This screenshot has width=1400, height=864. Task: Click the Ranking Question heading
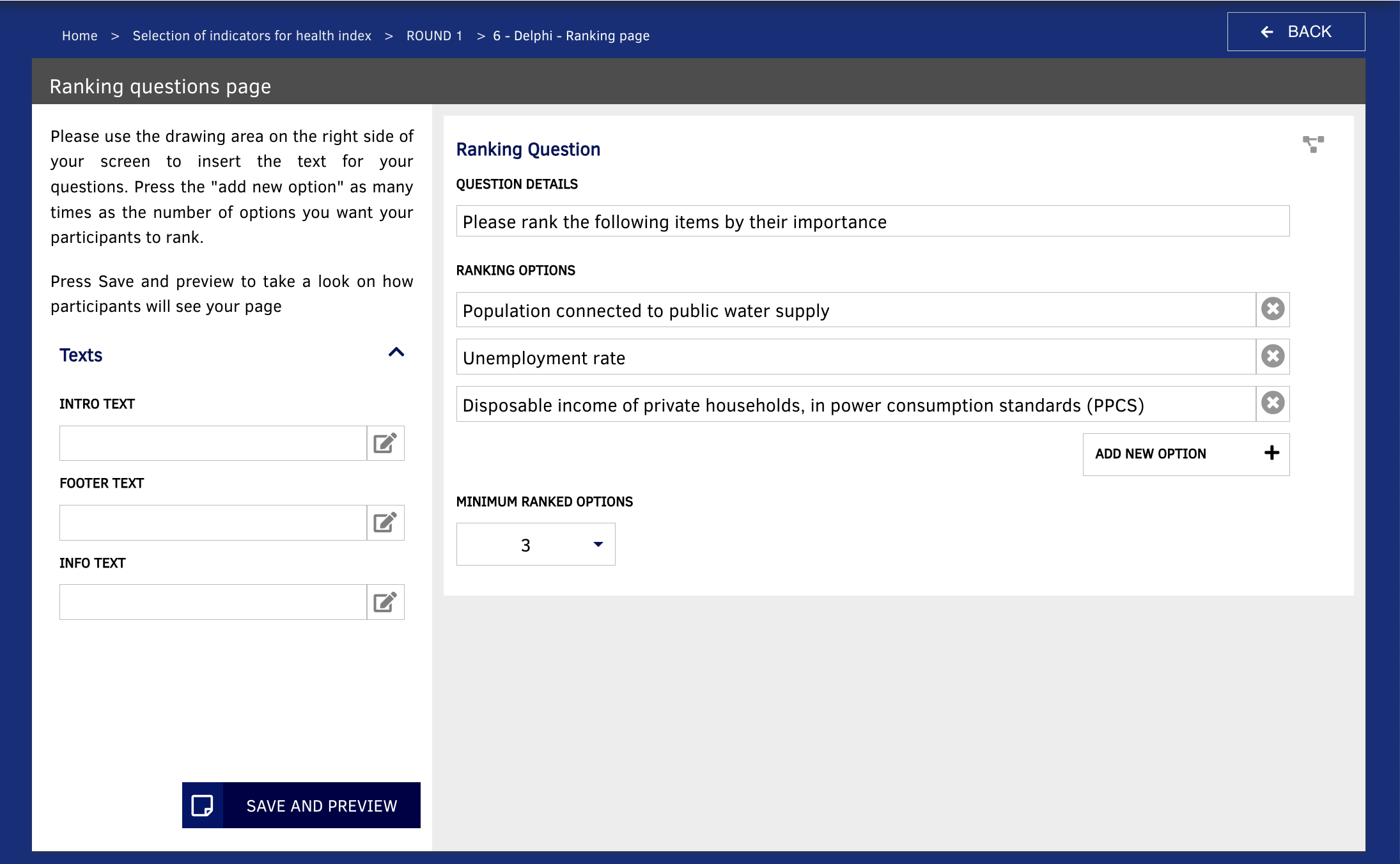click(528, 150)
